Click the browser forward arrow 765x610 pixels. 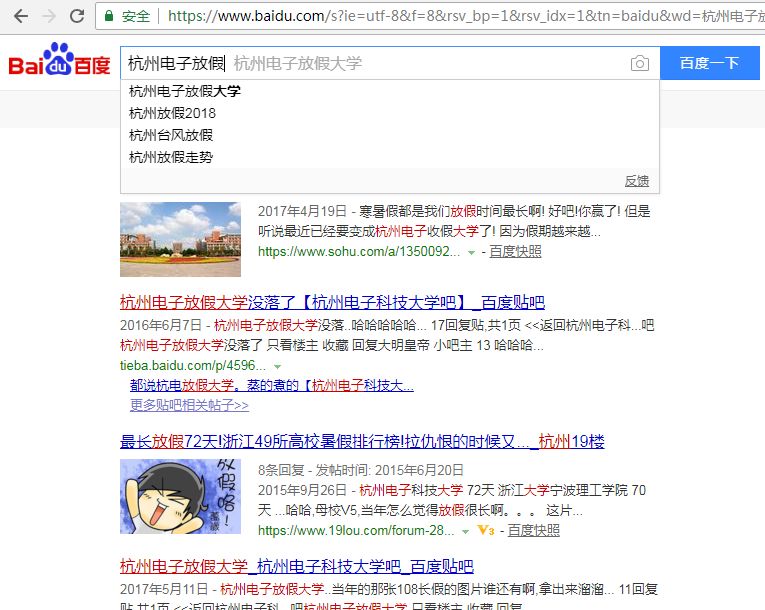click(x=49, y=16)
